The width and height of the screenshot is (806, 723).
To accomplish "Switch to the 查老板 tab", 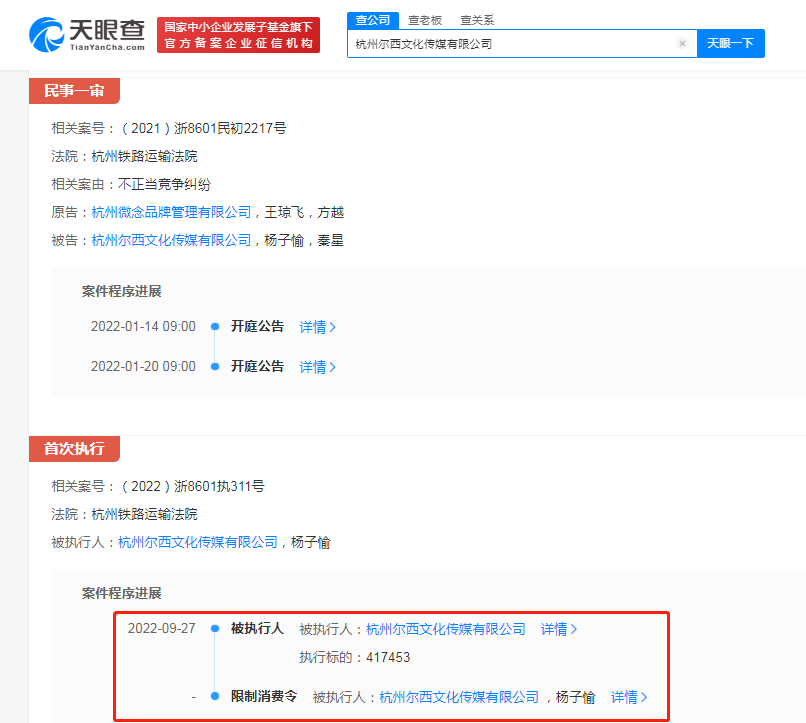I will click(425, 21).
